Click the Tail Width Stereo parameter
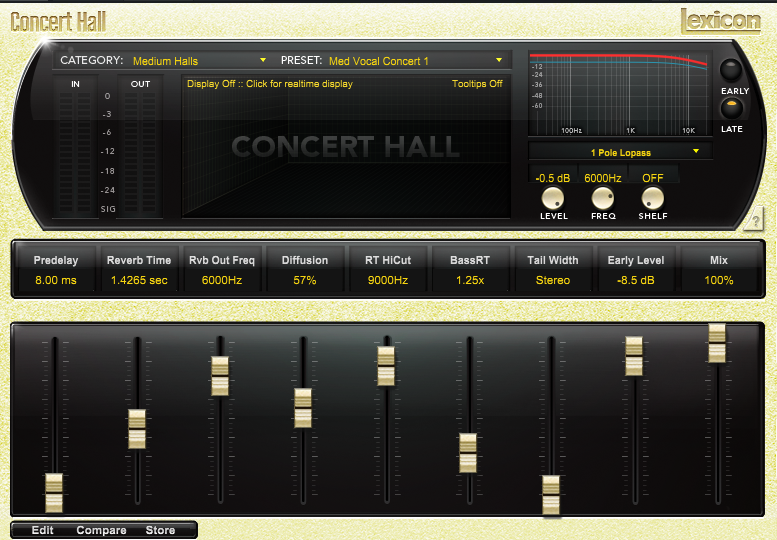 pos(552,280)
